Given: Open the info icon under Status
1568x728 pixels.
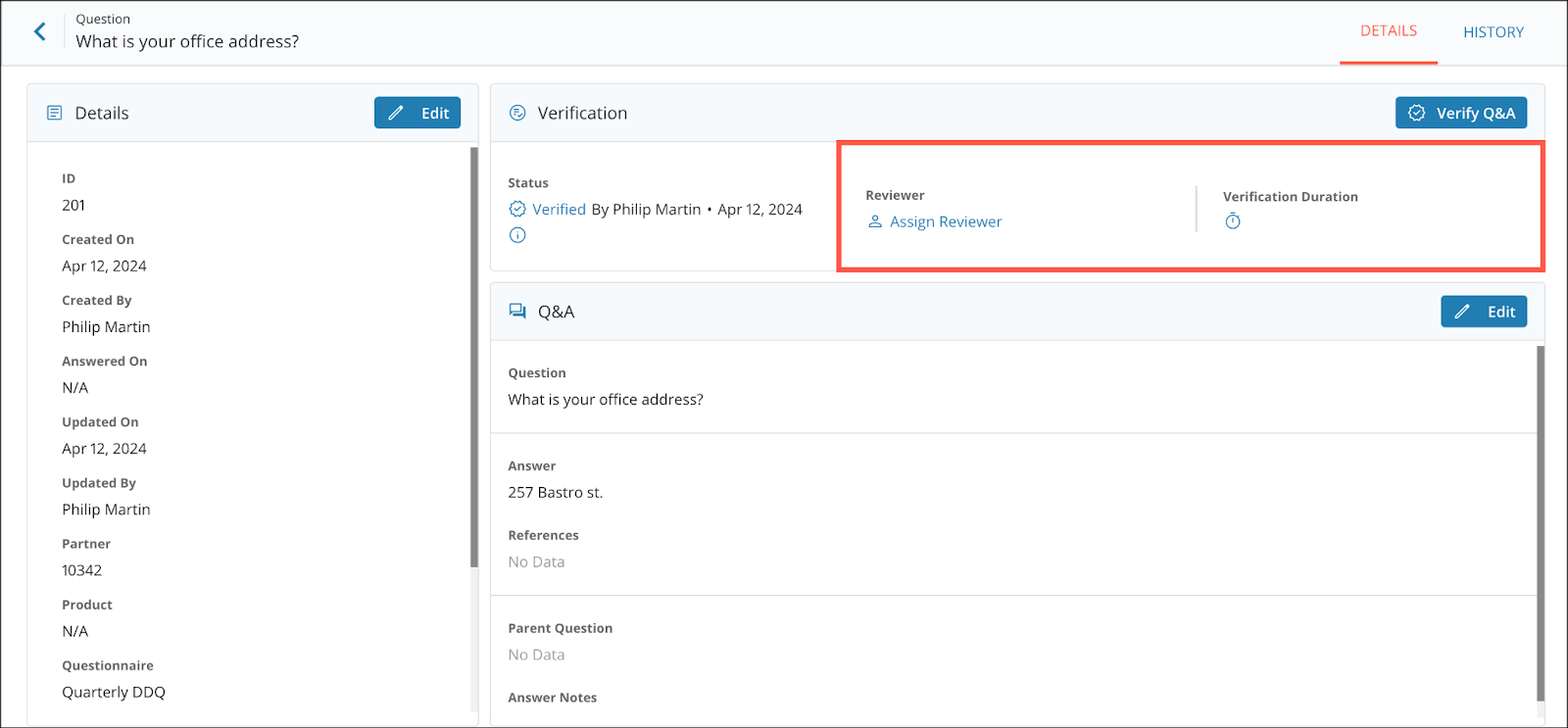Looking at the screenshot, I should 517,235.
